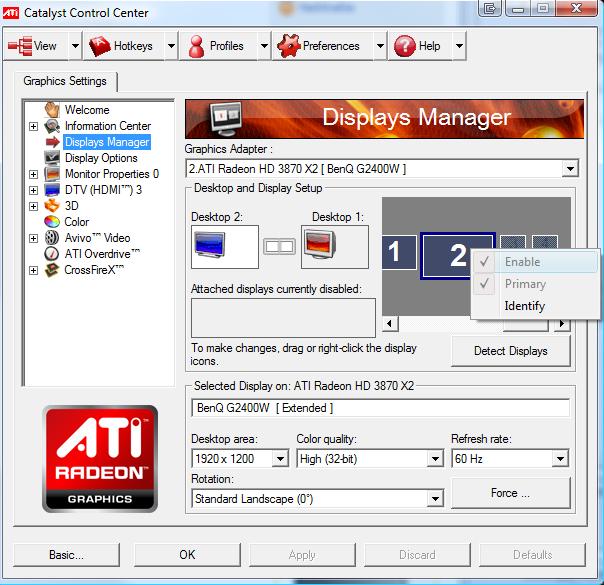The height and width of the screenshot is (585, 604).
Task: Switch to the Graphics Settings tab
Action: (x=65, y=81)
